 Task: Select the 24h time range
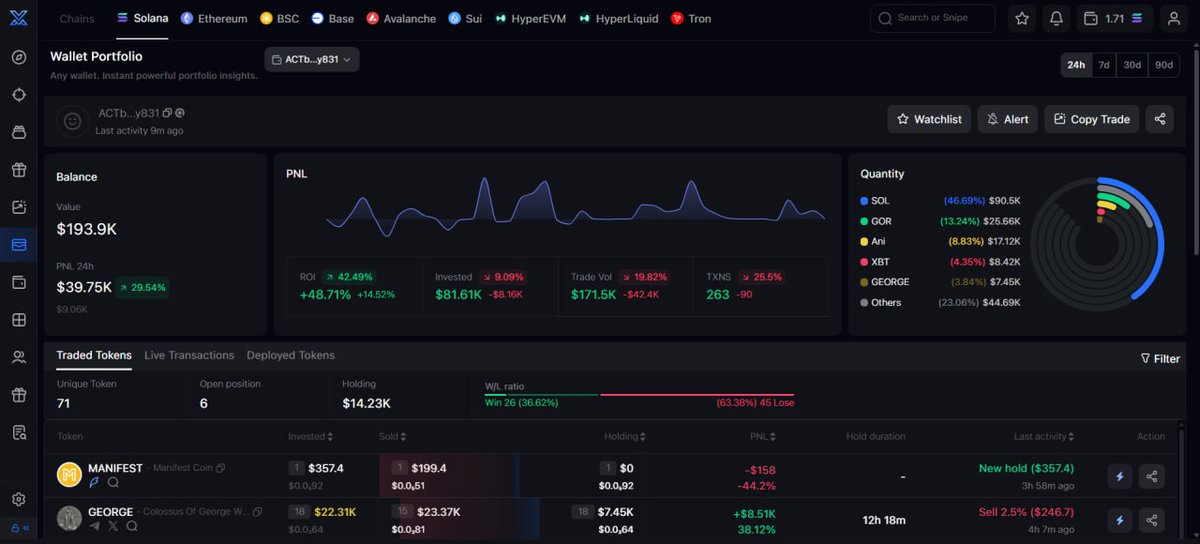[x=1076, y=65]
